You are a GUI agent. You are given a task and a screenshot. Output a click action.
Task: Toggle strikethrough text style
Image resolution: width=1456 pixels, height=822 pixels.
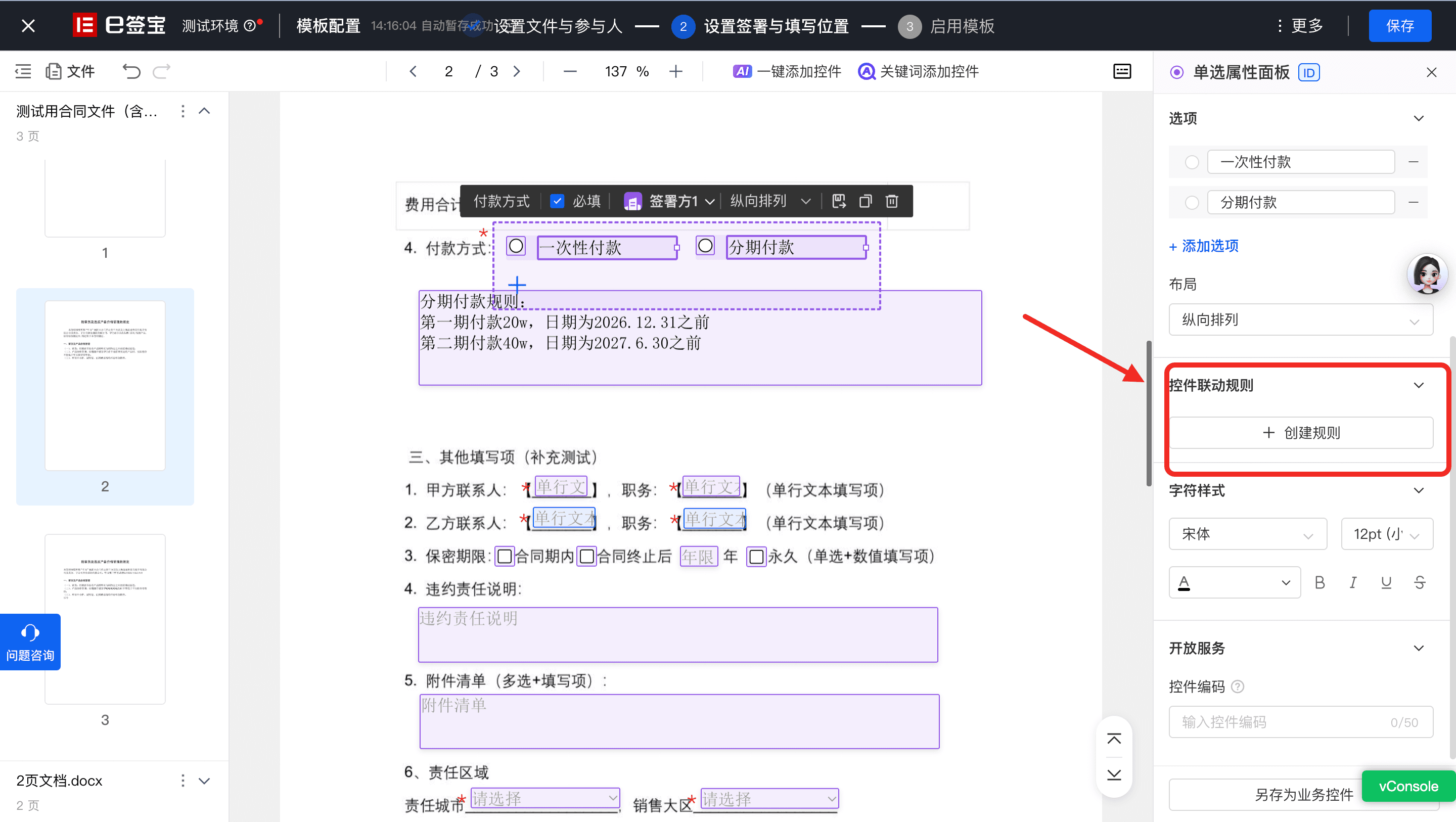click(x=1419, y=582)
